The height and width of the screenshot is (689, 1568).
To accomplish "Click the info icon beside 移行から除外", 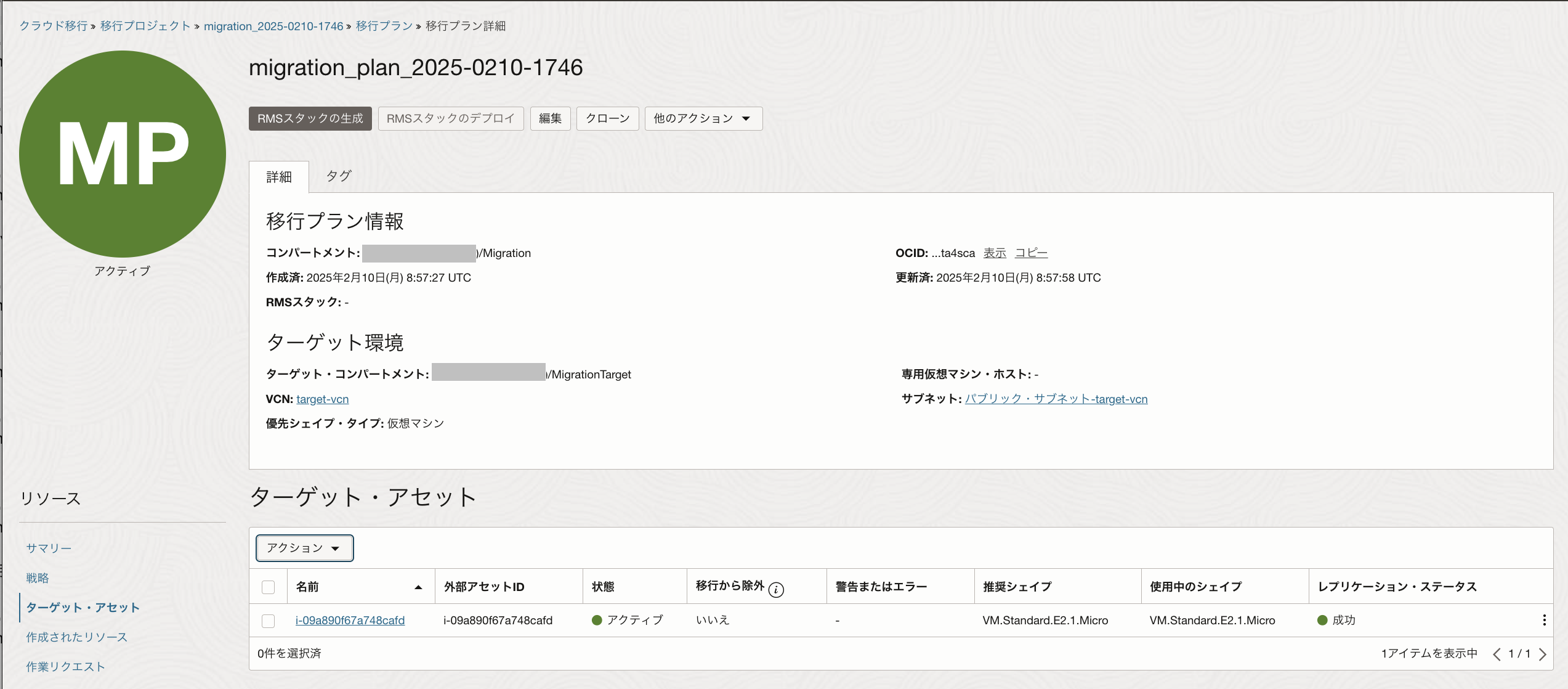I will (776, 590).
